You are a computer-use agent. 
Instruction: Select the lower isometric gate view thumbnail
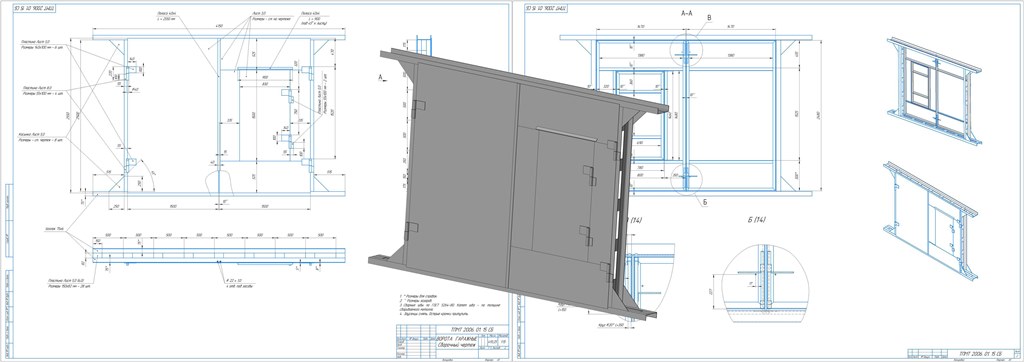point(931,221)
